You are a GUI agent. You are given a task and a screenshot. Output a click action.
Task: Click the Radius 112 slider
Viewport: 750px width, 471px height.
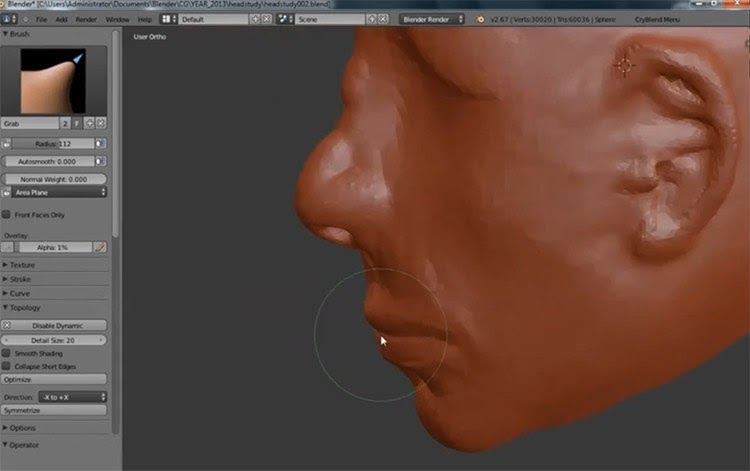(53, 143)
